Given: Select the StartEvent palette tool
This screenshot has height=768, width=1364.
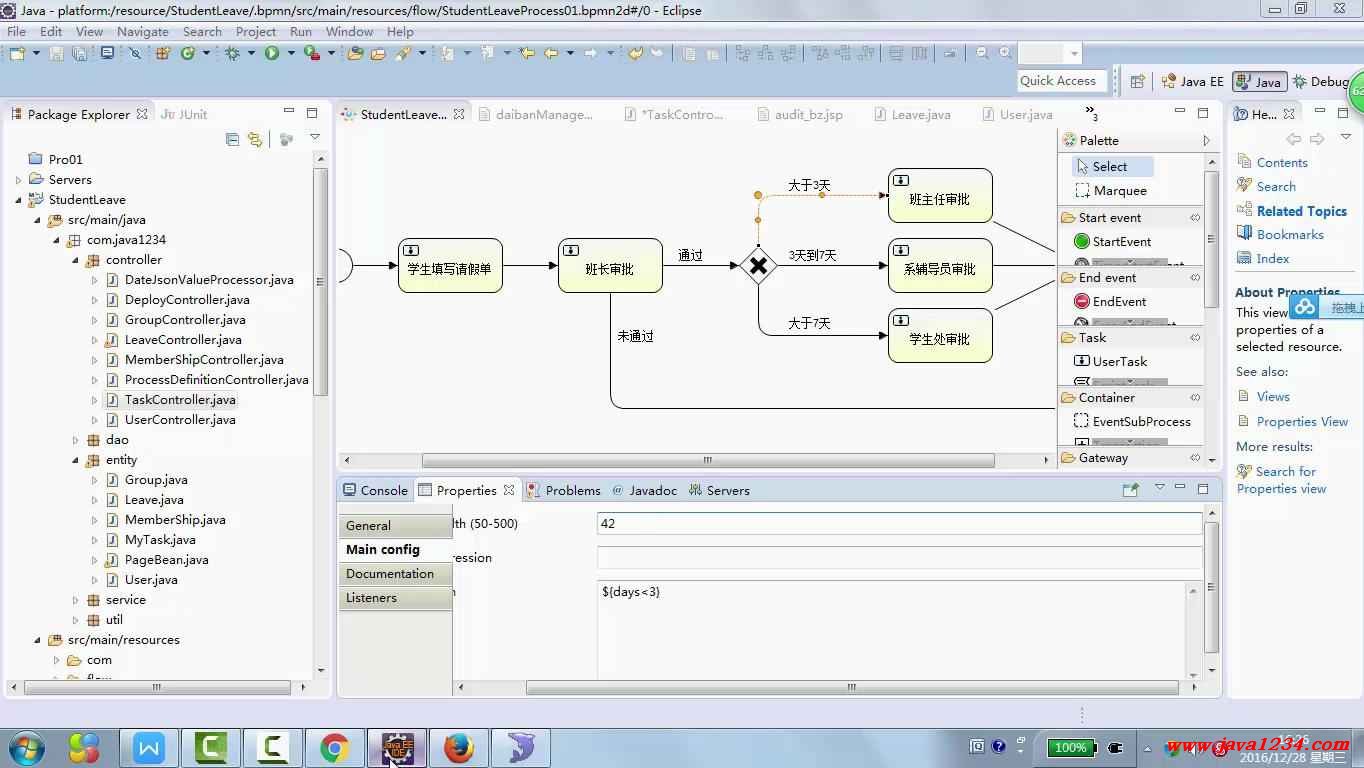Looking at the screenshot, I should (1112, 241).
